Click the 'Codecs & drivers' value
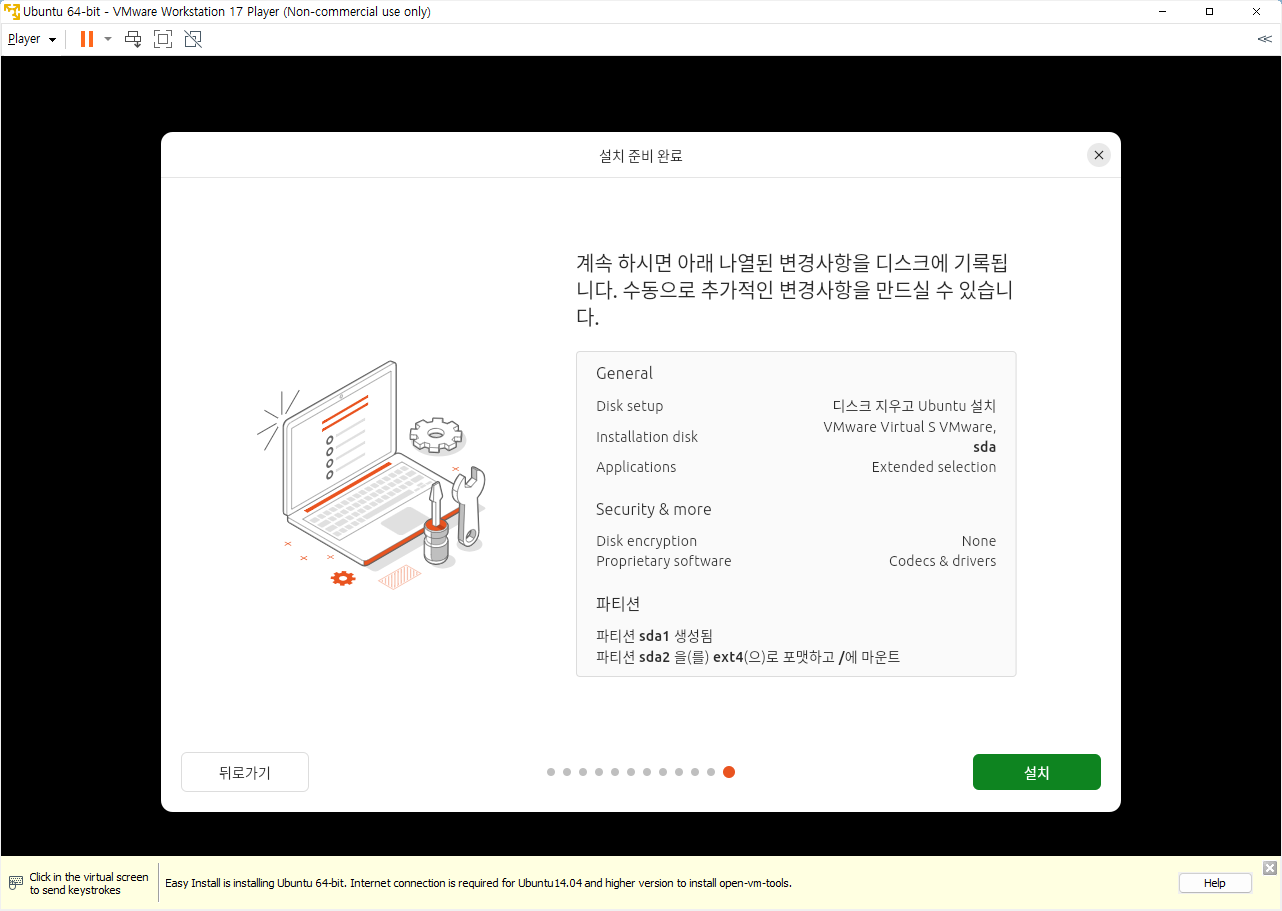 tap(942, 561)
